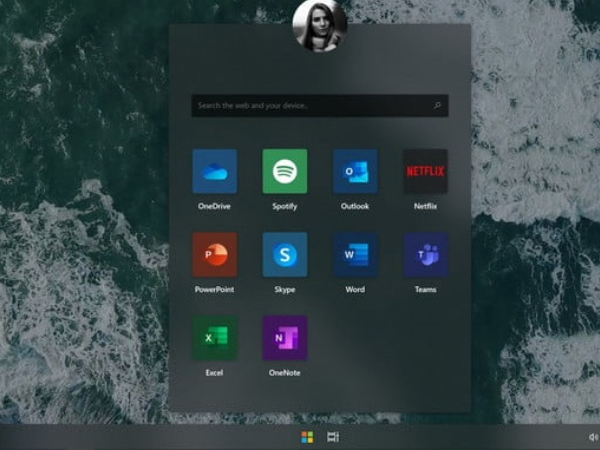Click the 'Outlook' label text

coord(355,206)
